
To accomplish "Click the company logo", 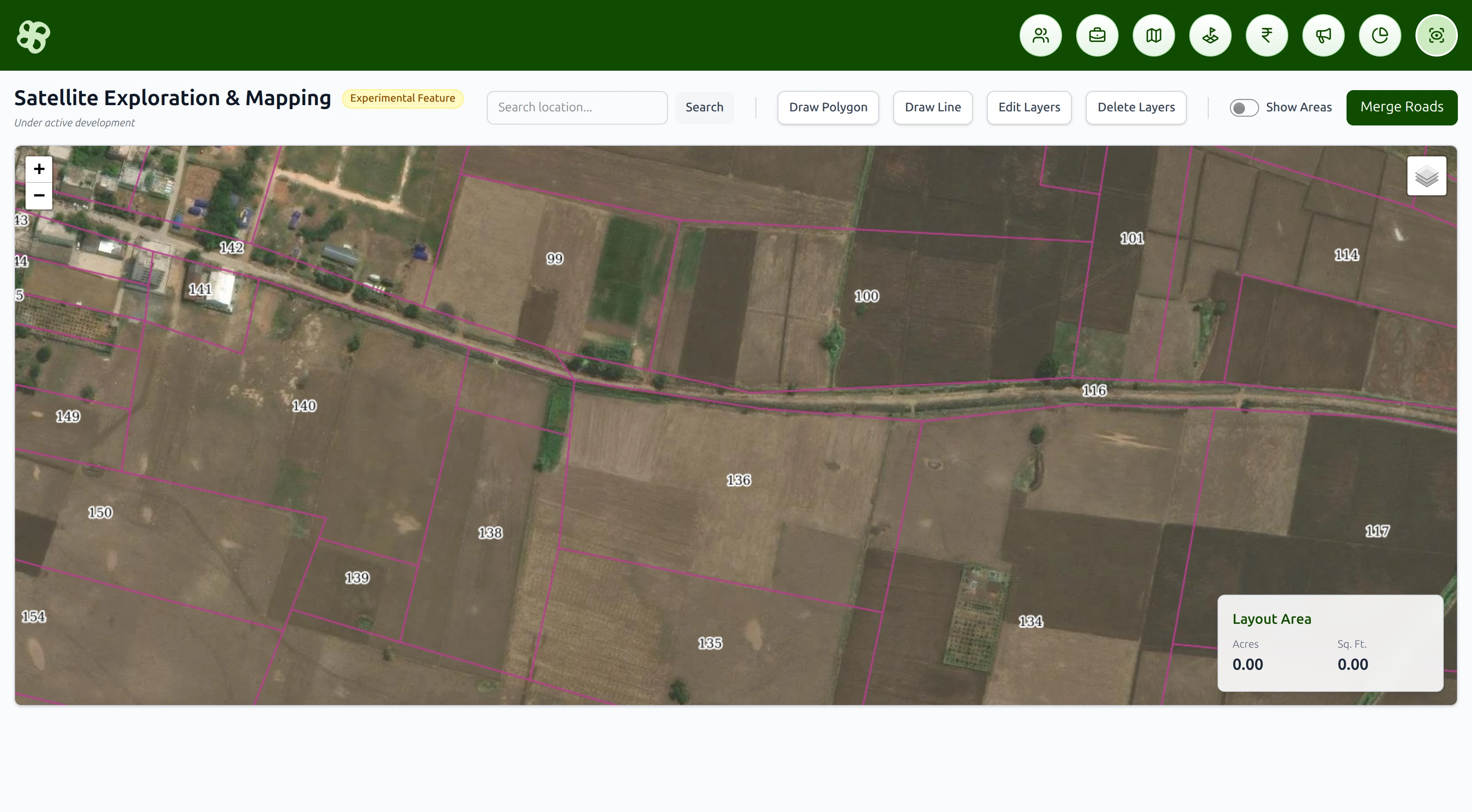I will (x=33, y=36).
